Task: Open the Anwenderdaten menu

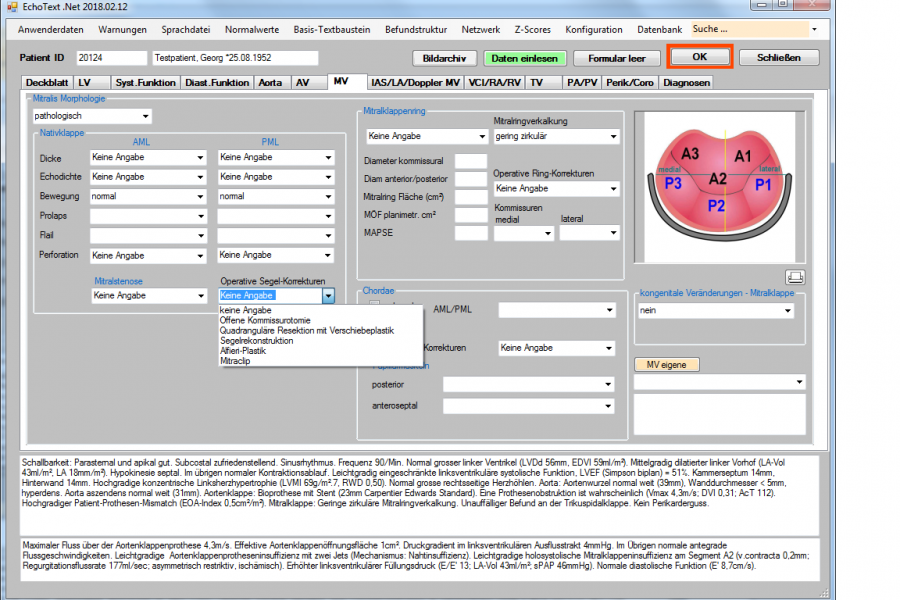Action: pos(51,30)
